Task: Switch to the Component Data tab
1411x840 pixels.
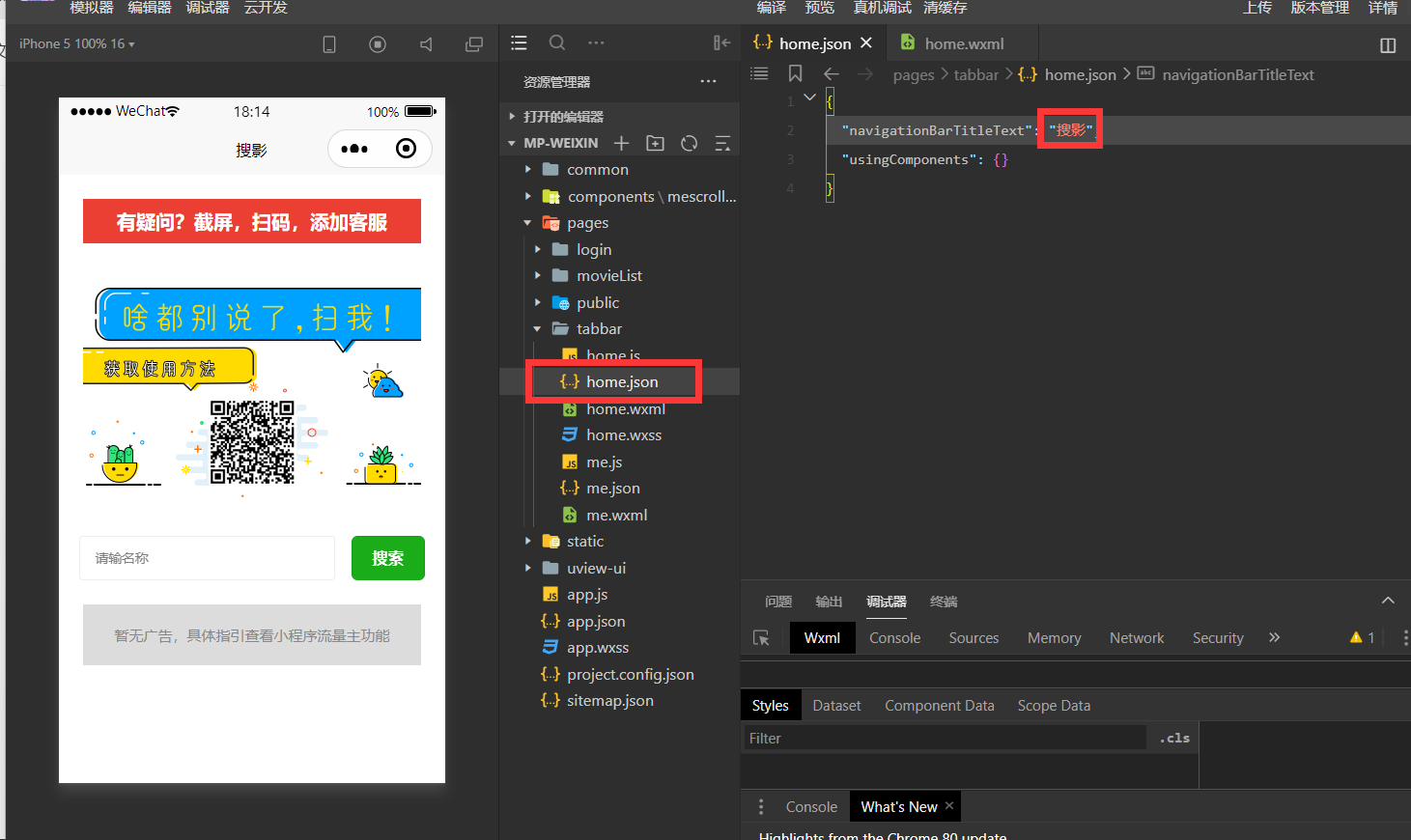Action: coord(939,705)
